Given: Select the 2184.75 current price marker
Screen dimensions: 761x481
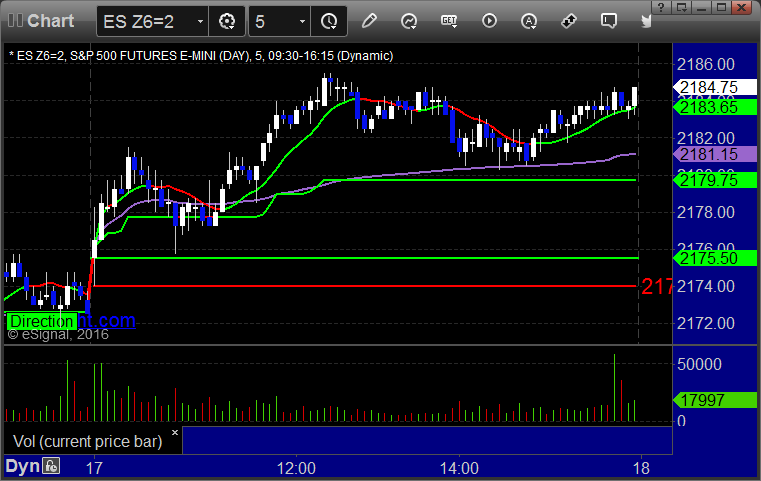Looking at the screenshot, I should point(715,87).
